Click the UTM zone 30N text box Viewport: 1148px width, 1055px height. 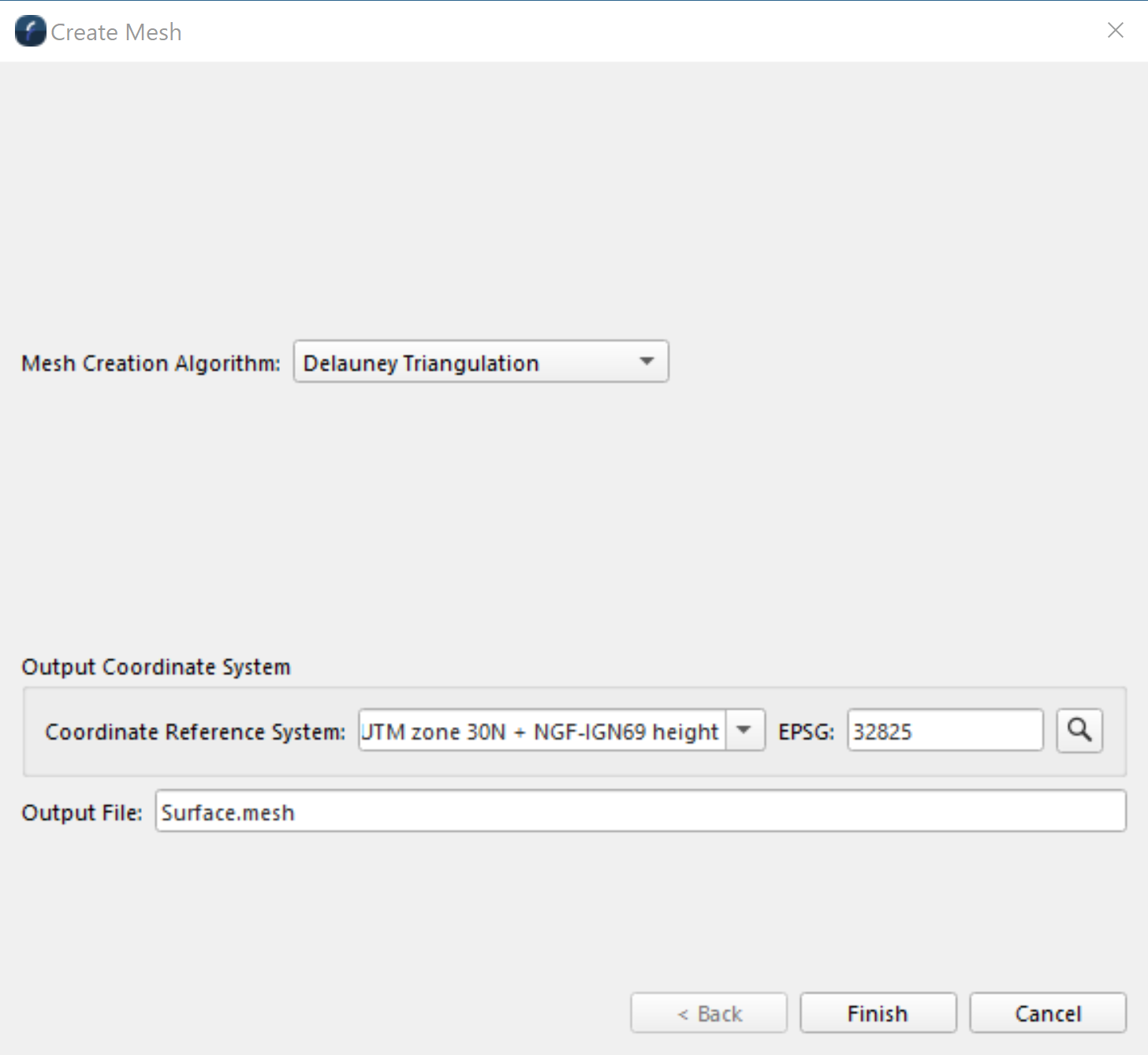(542, 731)
